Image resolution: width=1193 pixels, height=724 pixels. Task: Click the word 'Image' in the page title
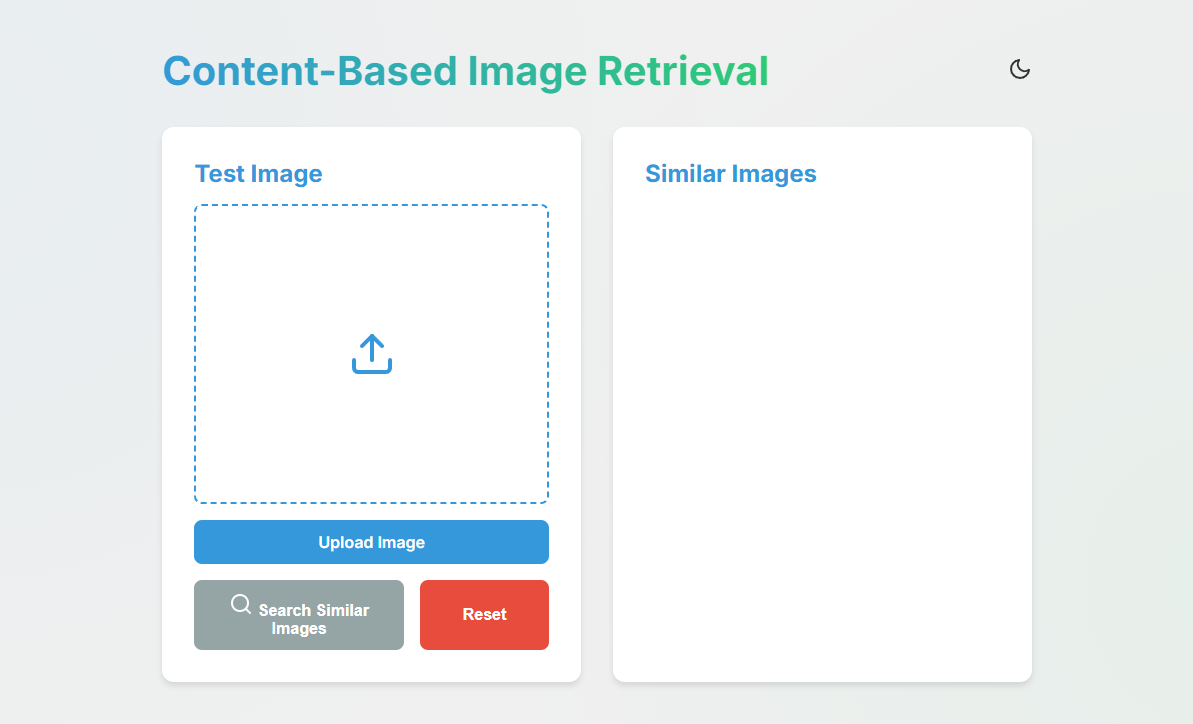526,72
